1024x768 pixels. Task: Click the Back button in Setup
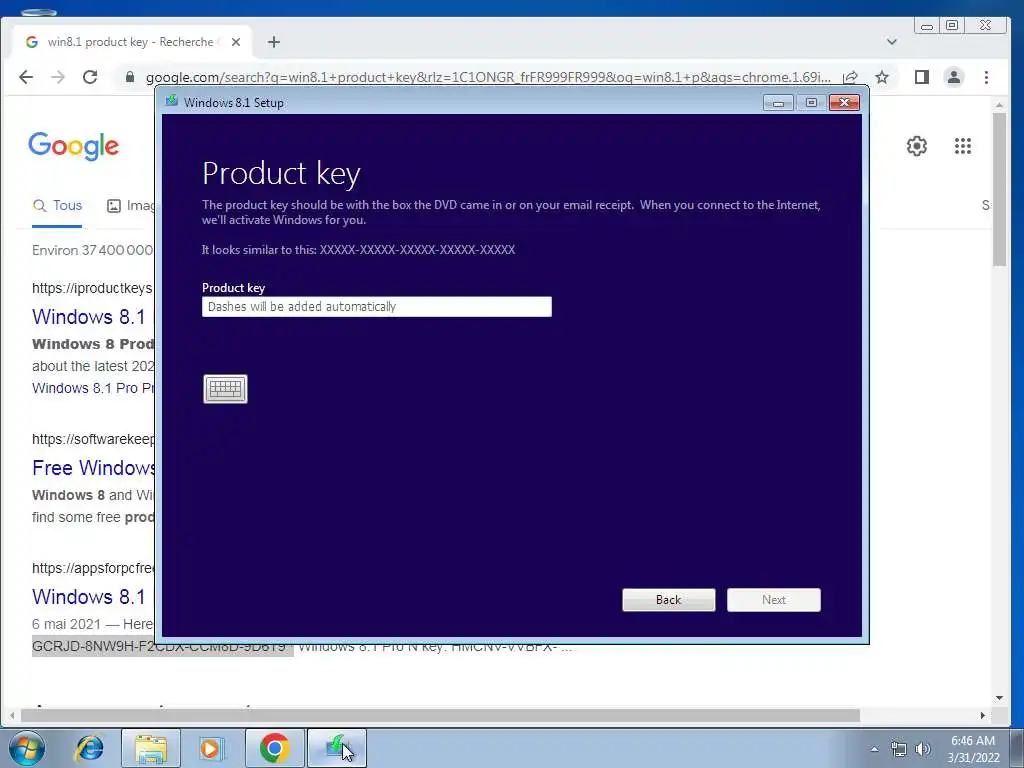coord(669,600)
